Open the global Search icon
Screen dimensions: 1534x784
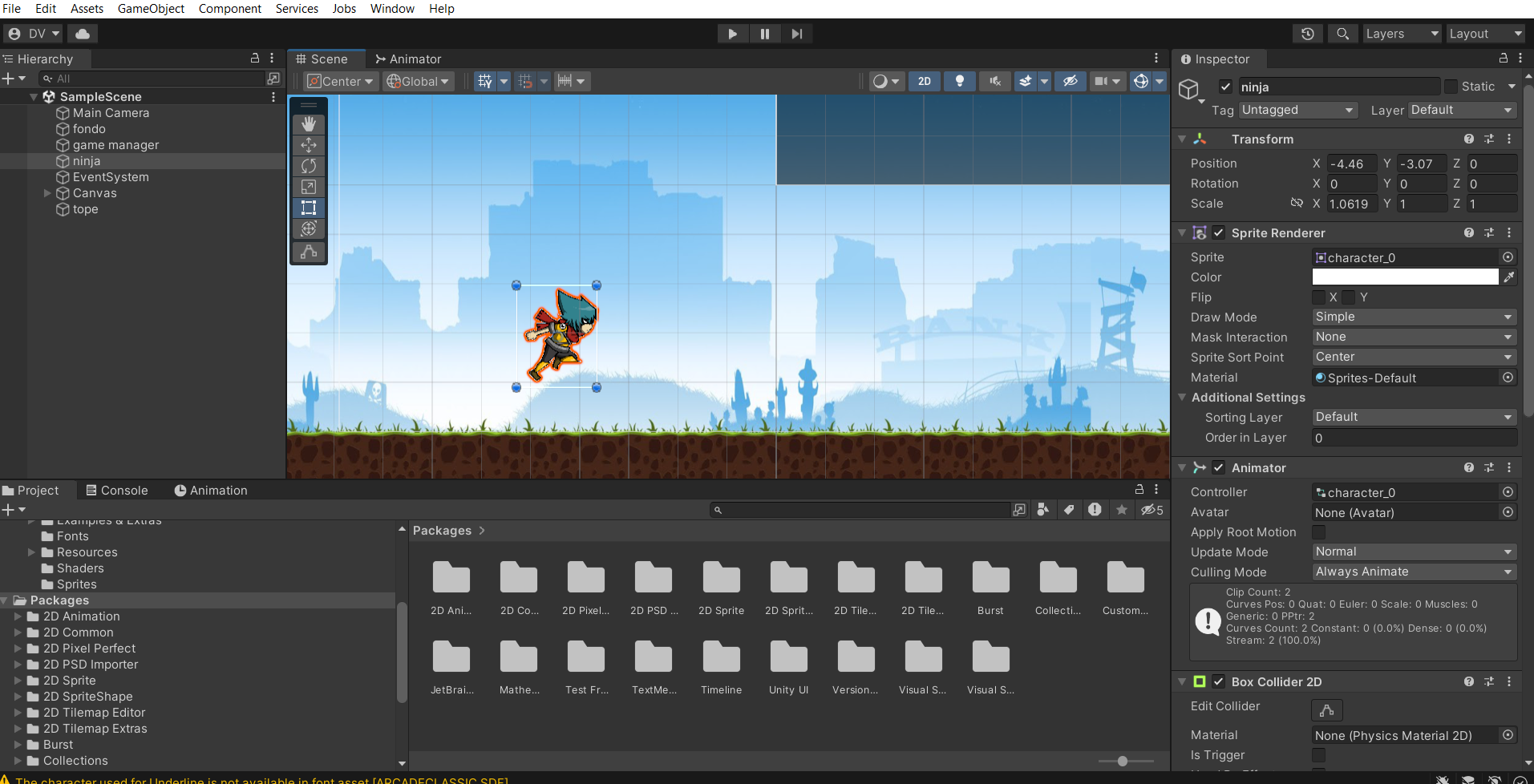(x=1342, y=34)
